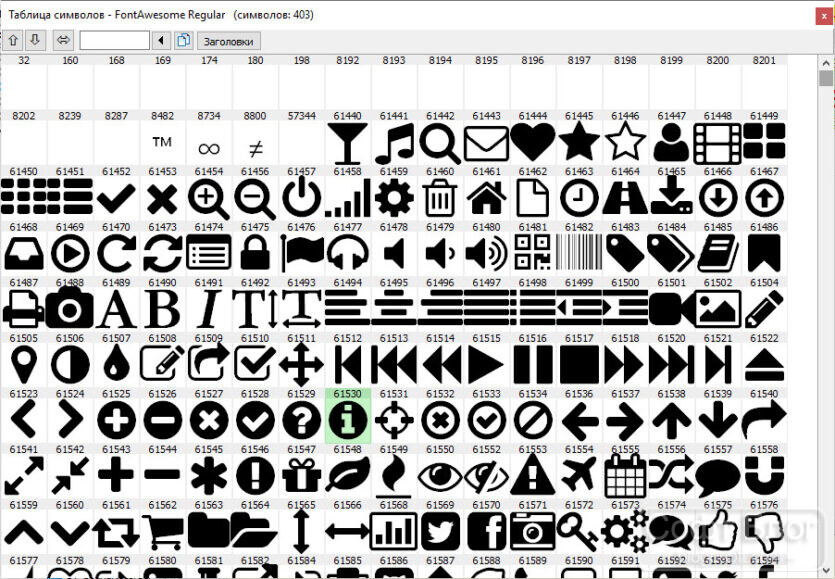This screenshot has height=579, width=835.
Task: Select the padlock glyph 61475
Action: [x=255, y=254]
